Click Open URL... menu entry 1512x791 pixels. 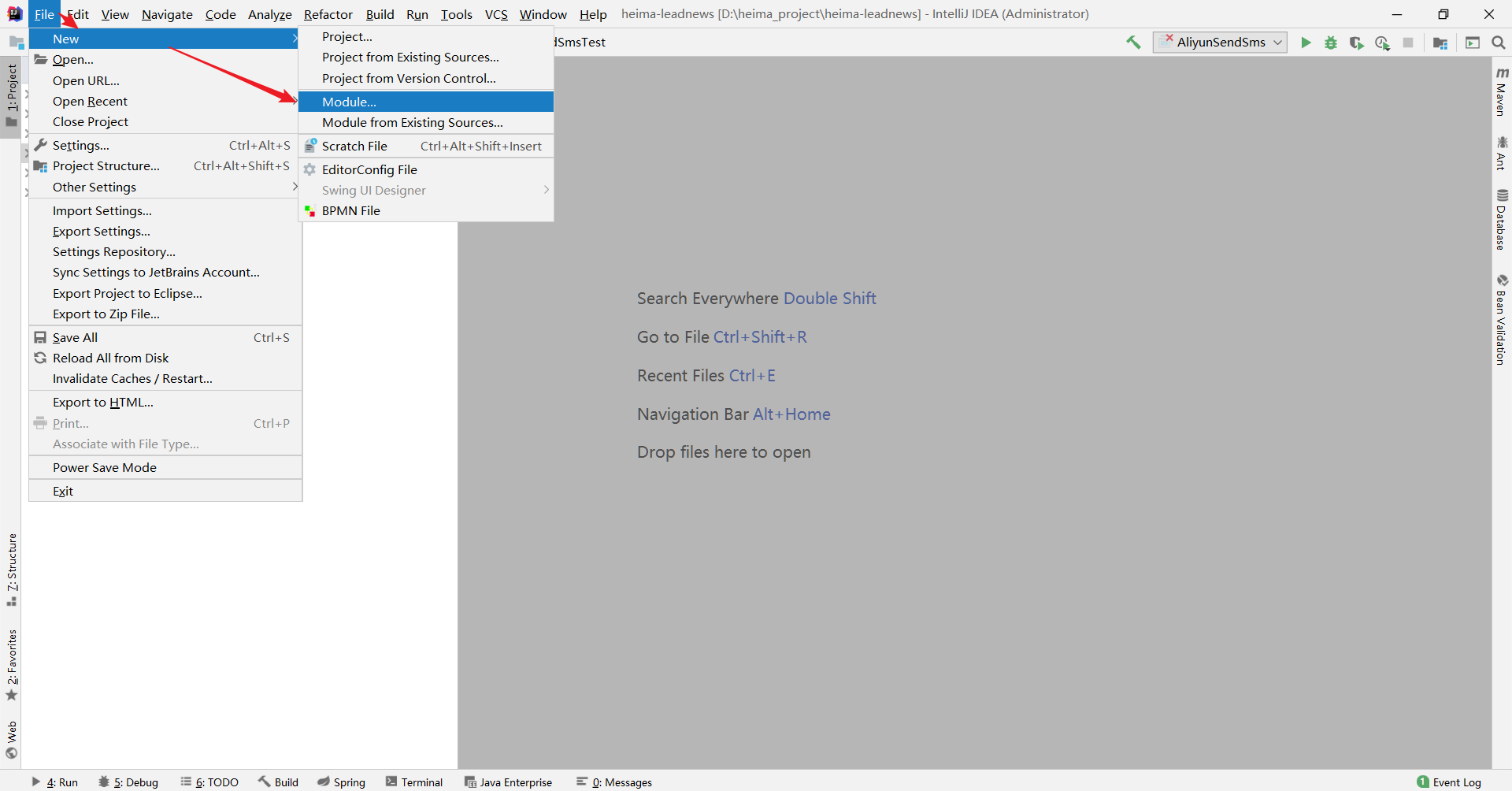tap(164, 80)
